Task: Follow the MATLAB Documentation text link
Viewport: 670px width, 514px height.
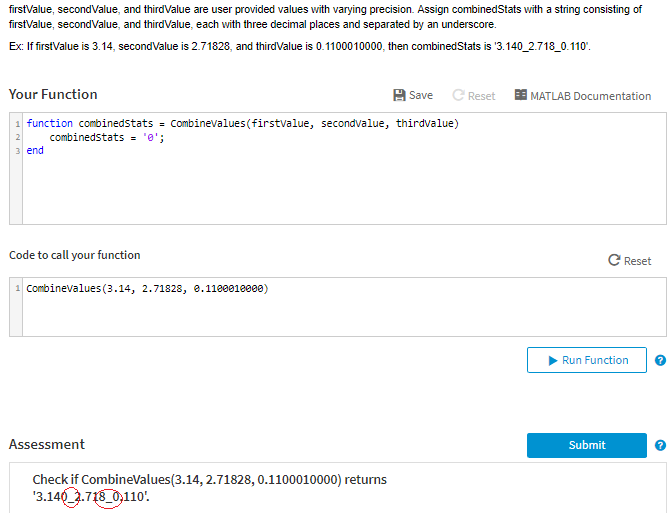Action: (x=590, y=96)
